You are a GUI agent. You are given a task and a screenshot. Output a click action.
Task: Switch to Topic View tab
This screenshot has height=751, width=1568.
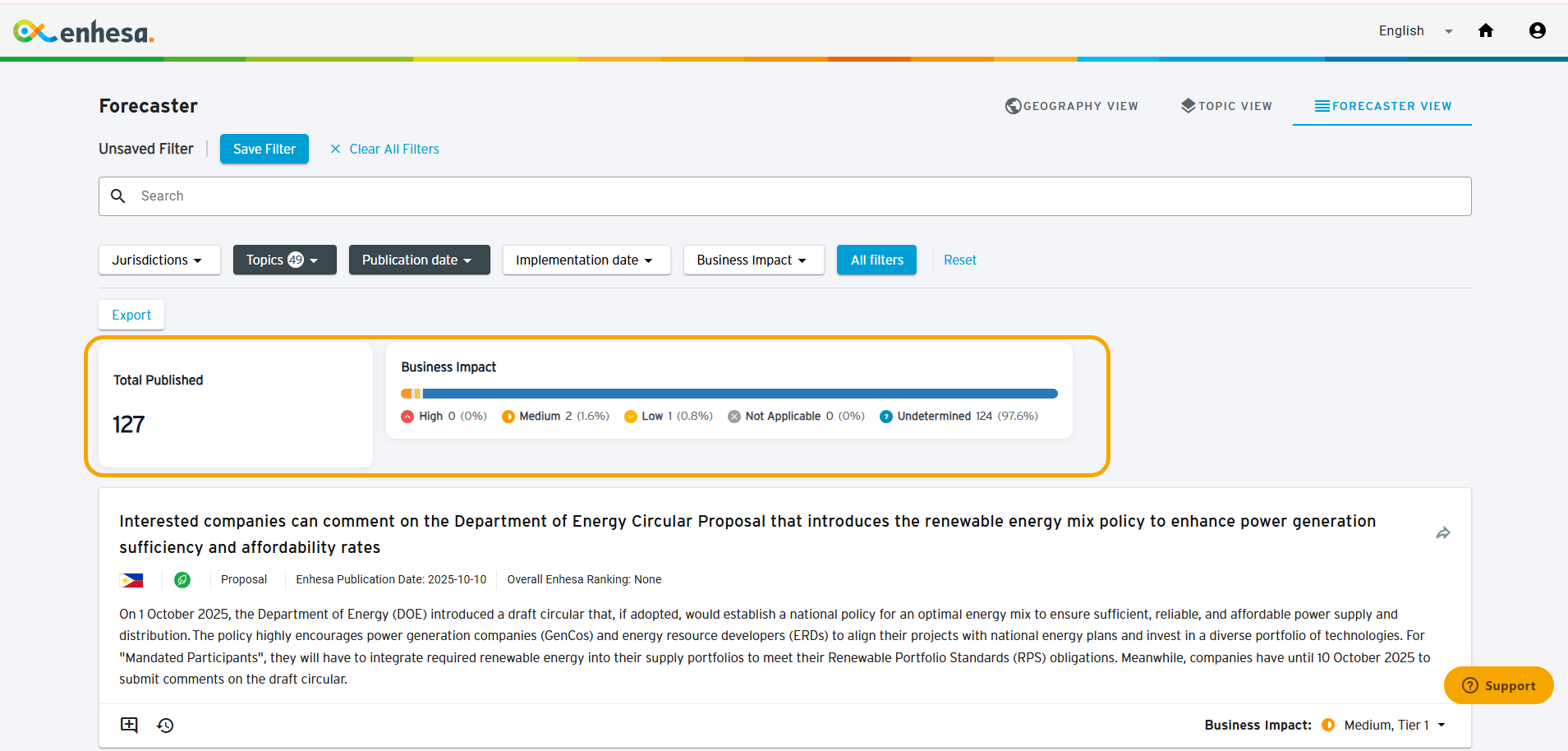(x=1226, y=106)
